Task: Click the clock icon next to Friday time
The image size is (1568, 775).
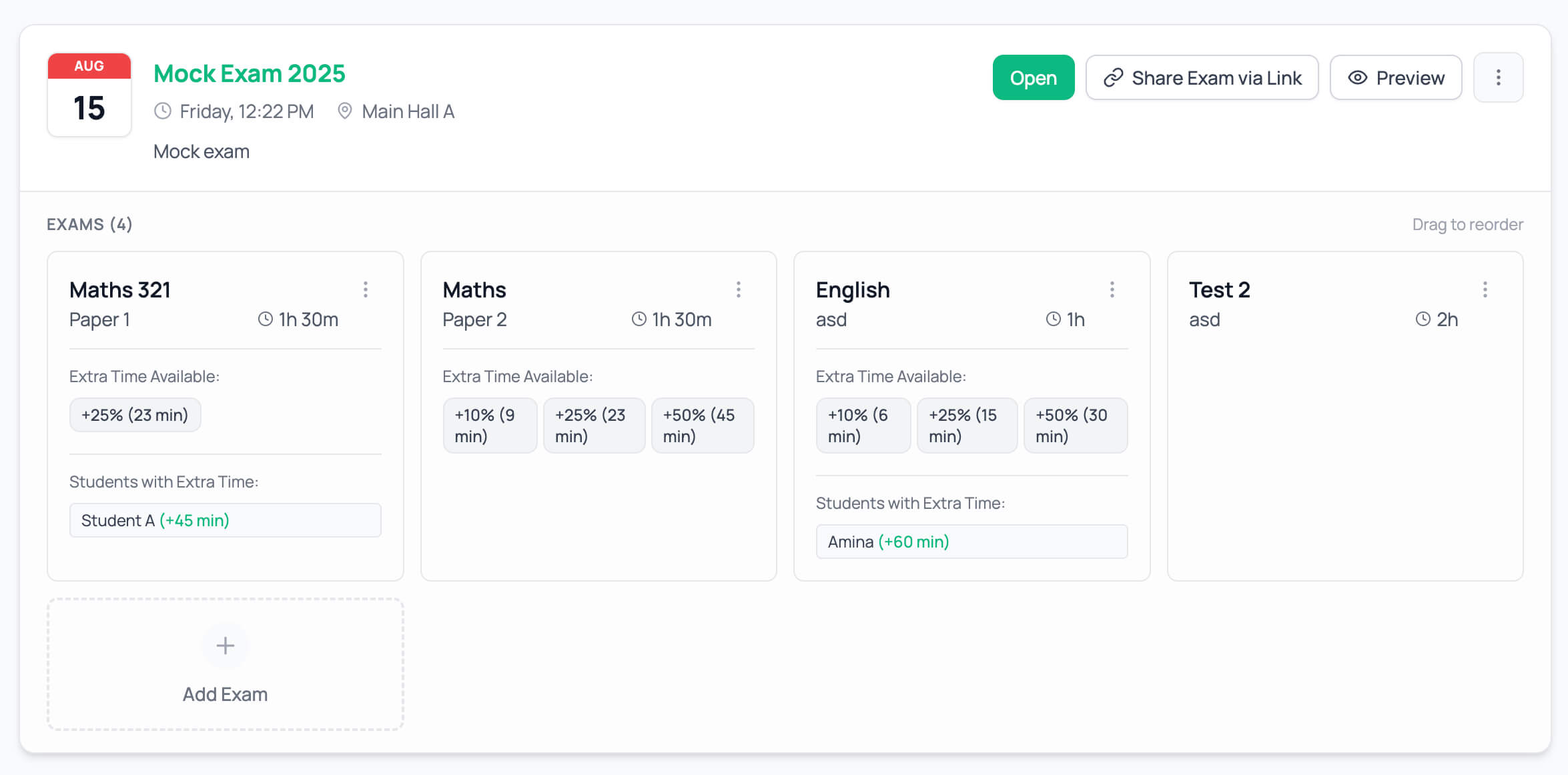Action: (163, 111)
